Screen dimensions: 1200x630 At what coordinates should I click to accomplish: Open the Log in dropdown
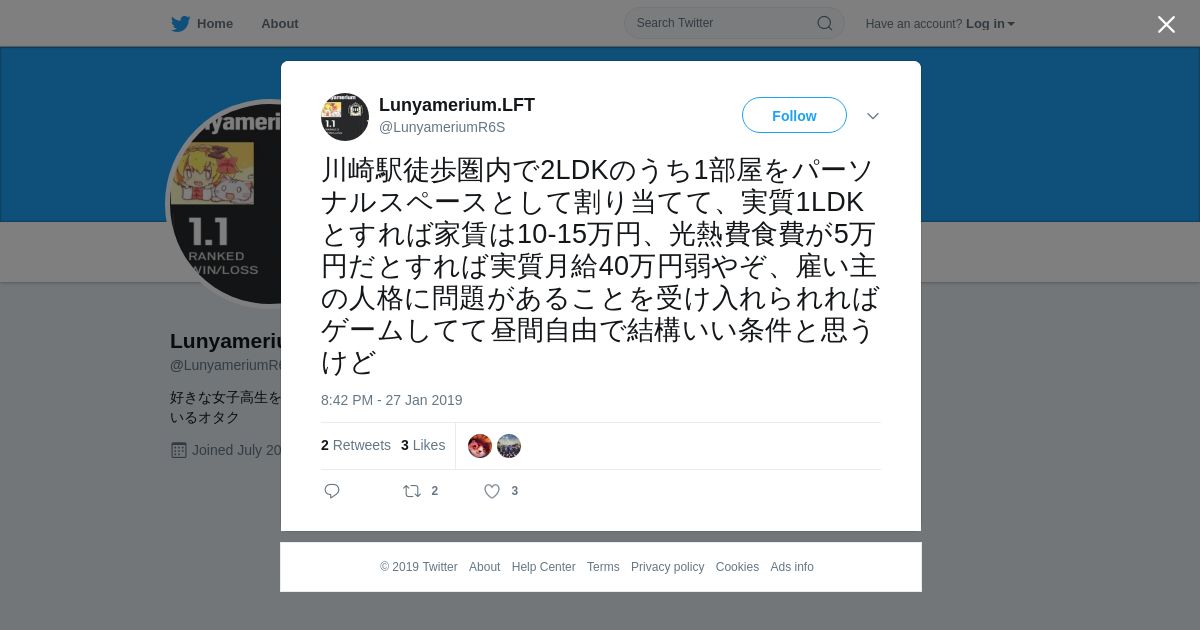click(990, 24)
